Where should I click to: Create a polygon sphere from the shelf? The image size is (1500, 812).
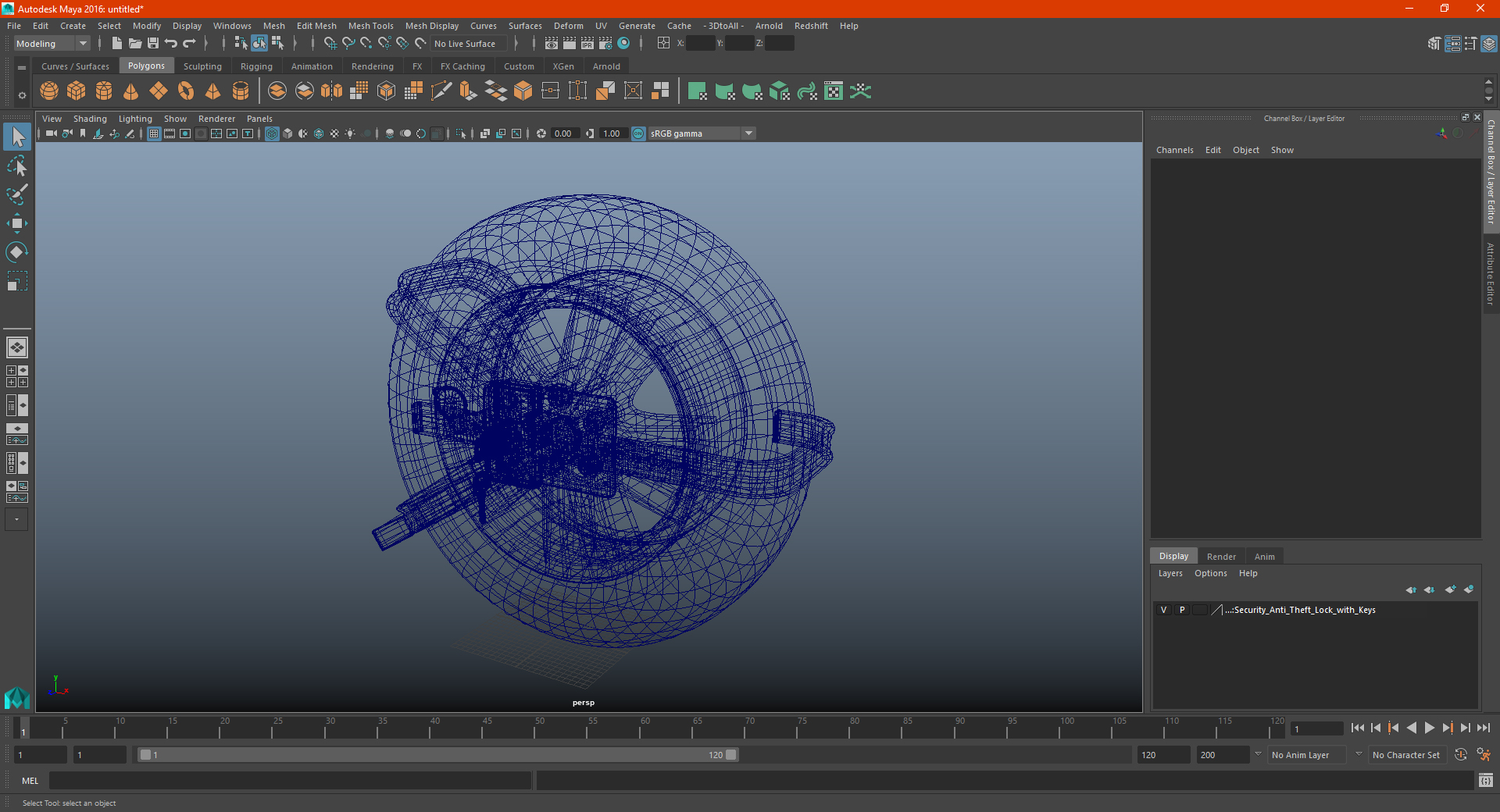tap(49, 91)
